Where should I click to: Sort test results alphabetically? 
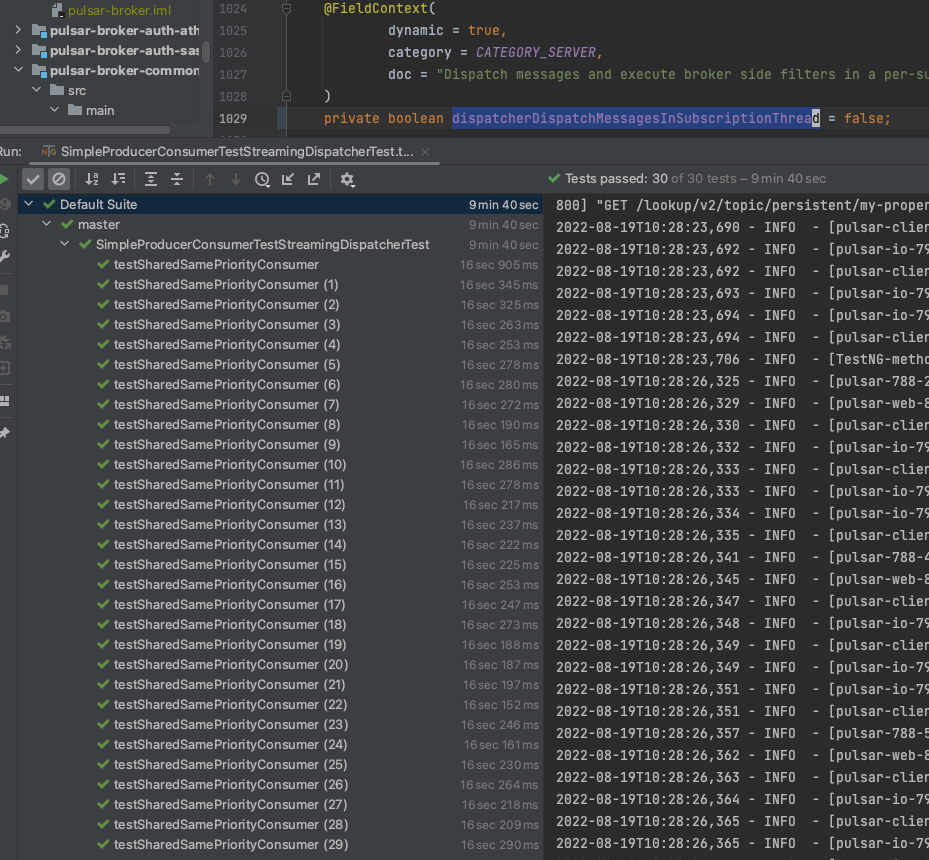click(x=92, y=179)
